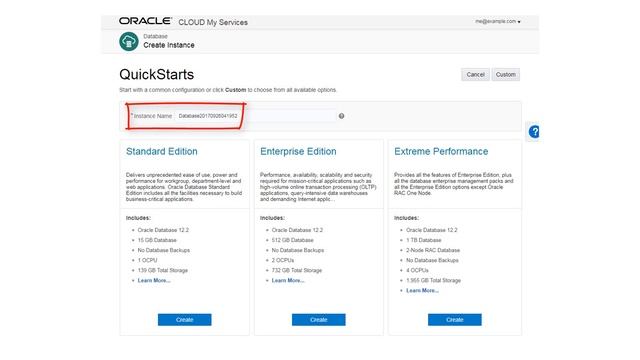Open Learn More under Enterprise Edition

click(288, 280)
